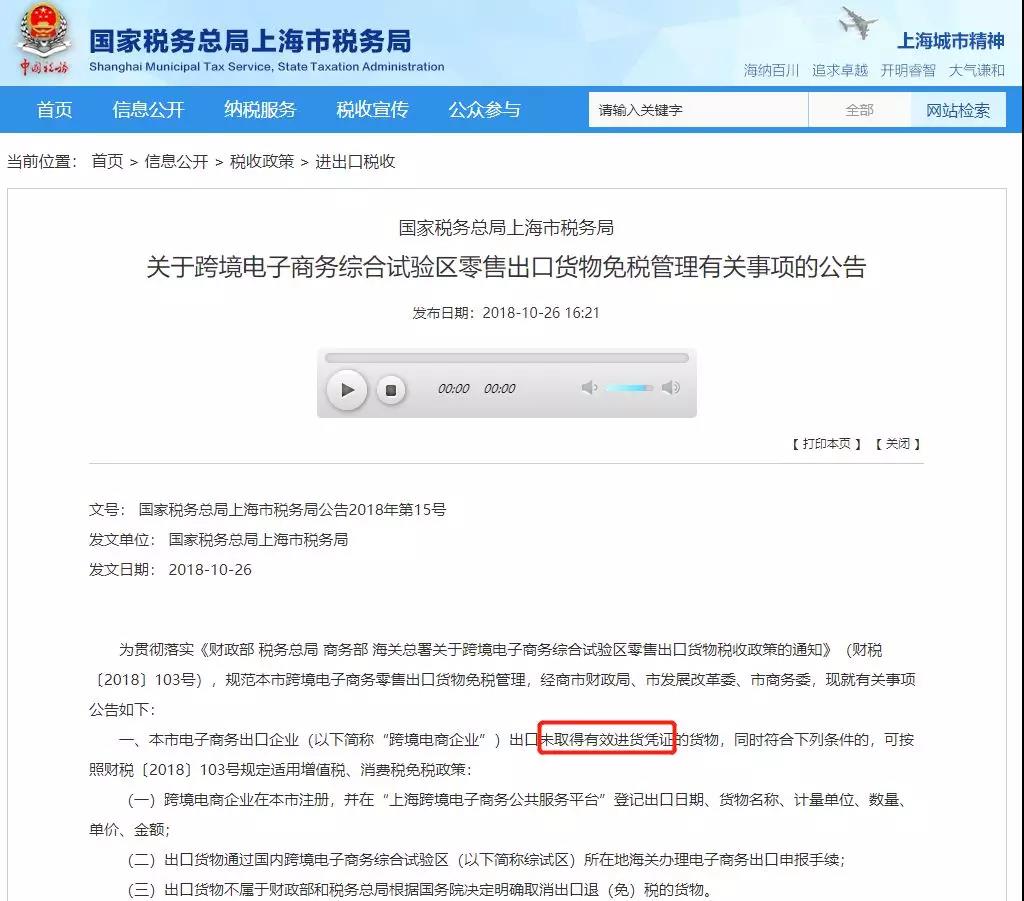Click the 网站检索 search button
1024x901 pixels.
958,110
